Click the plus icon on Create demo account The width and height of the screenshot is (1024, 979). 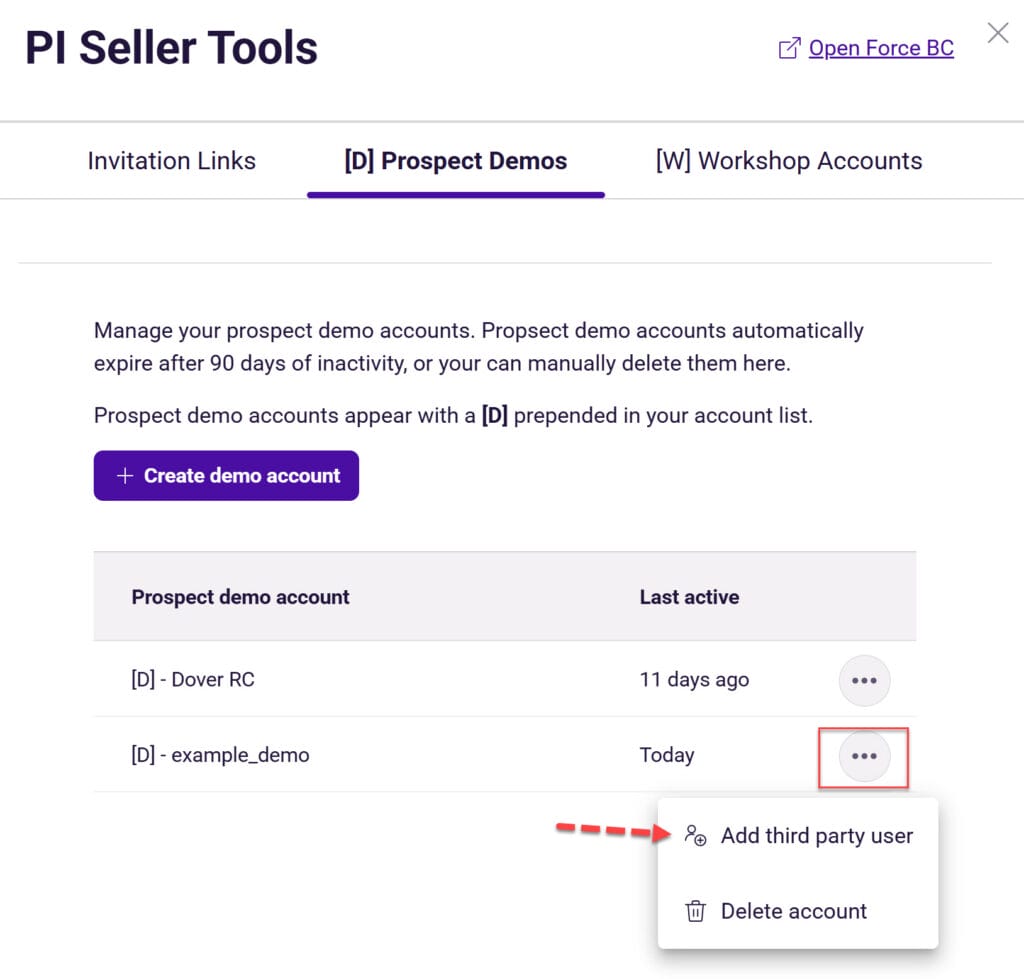click(125, 476)
